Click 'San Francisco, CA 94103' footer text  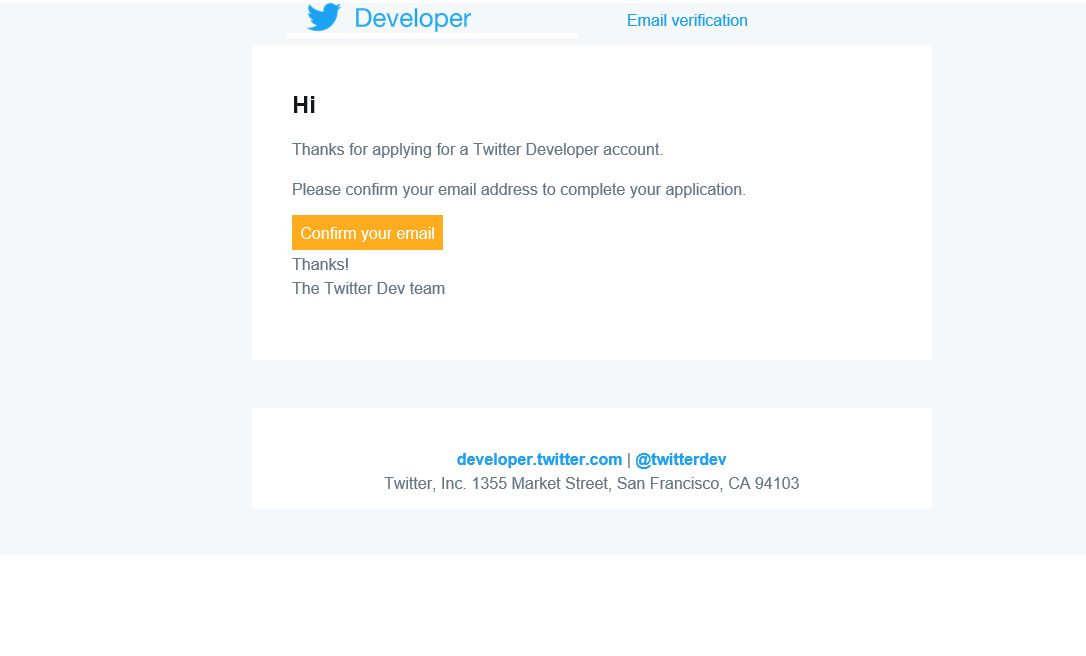pyautogui.click(x=707, y=484)
